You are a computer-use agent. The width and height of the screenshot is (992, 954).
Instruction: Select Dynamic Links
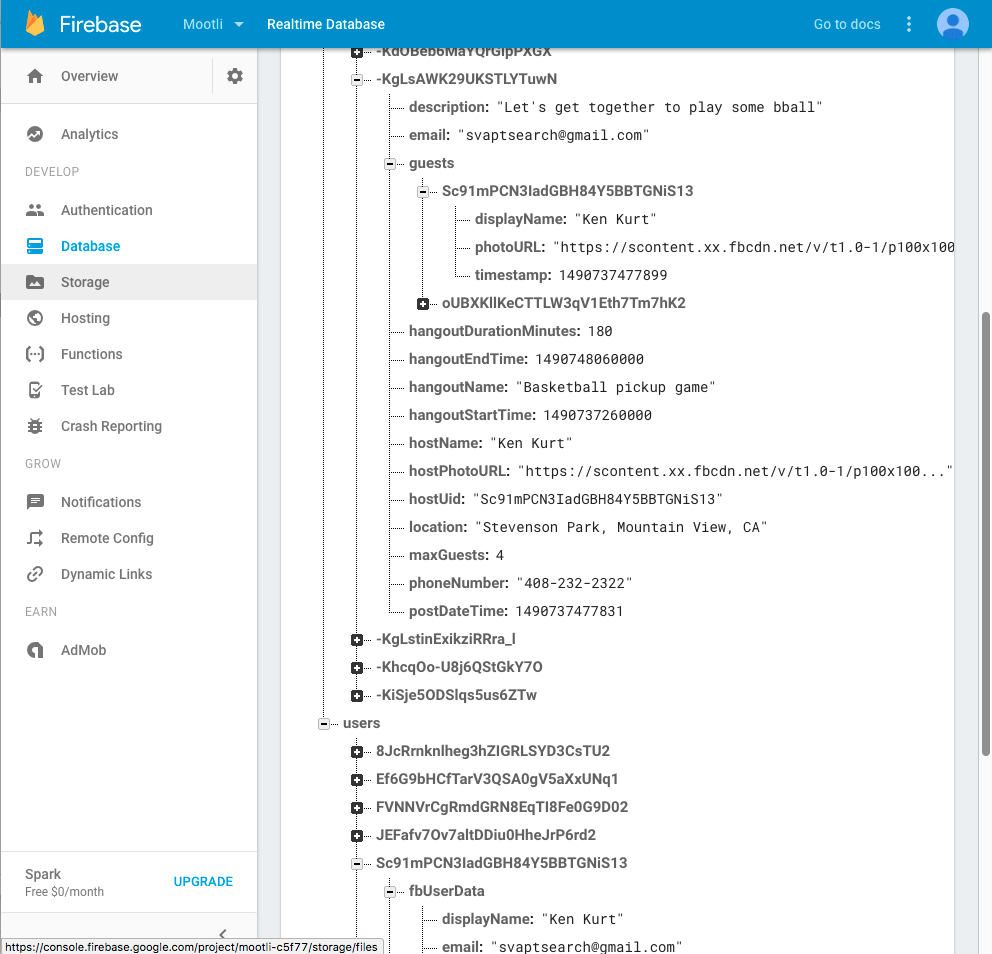coord(107,574)
